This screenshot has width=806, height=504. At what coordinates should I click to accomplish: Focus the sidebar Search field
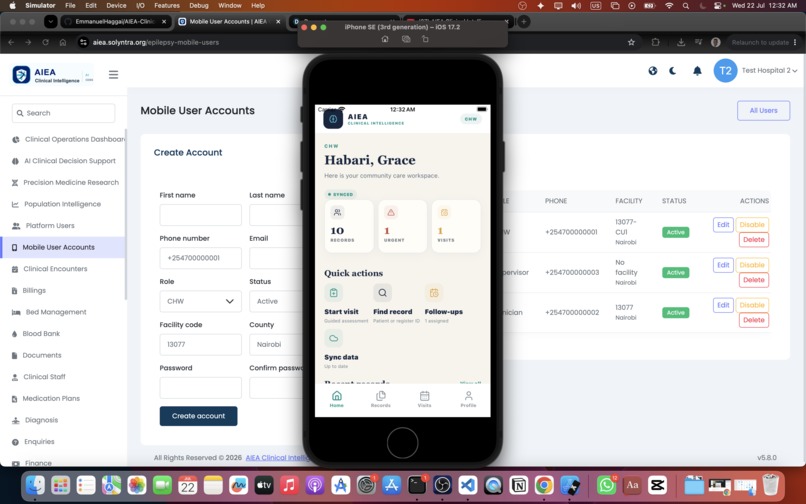(x=64, y=113)
